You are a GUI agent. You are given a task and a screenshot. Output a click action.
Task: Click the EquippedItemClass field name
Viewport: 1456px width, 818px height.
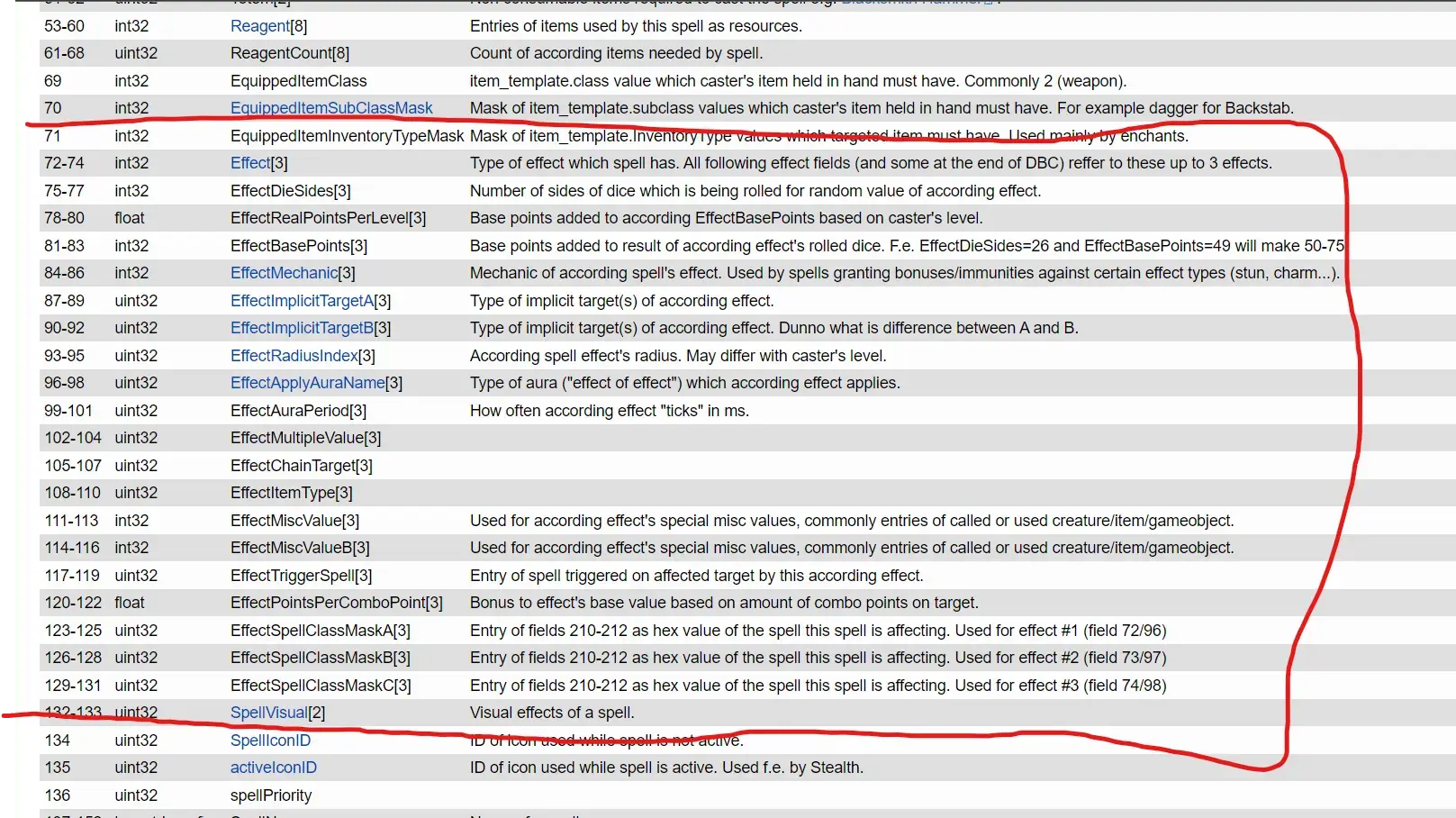pyautogui.click(x=299, y=81)
